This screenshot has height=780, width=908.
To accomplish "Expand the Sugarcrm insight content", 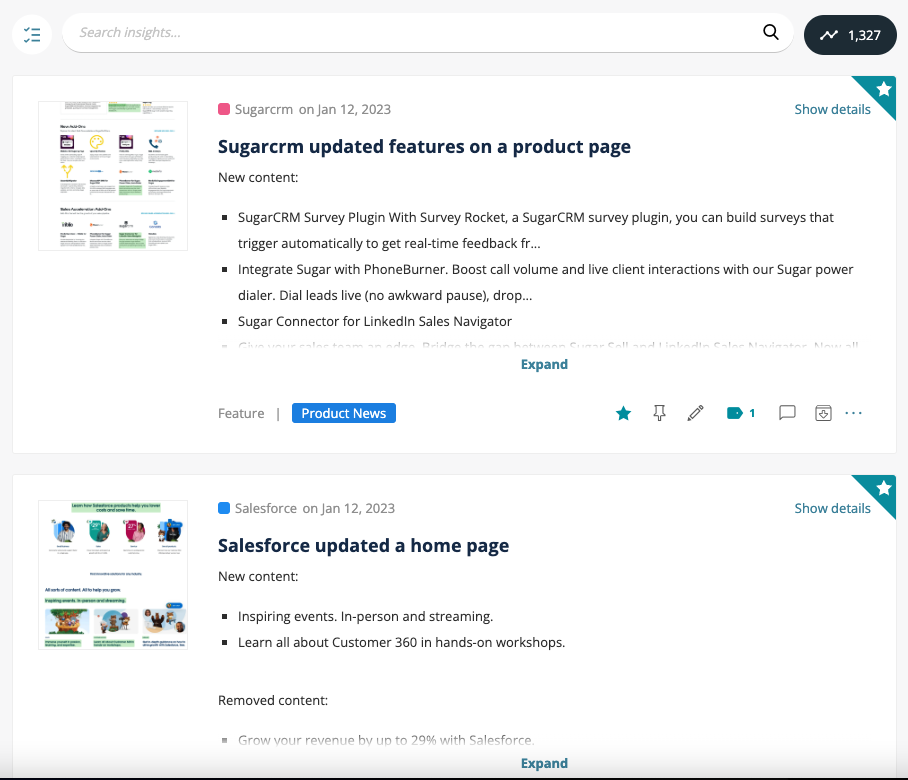I will (x=544, y=364).
